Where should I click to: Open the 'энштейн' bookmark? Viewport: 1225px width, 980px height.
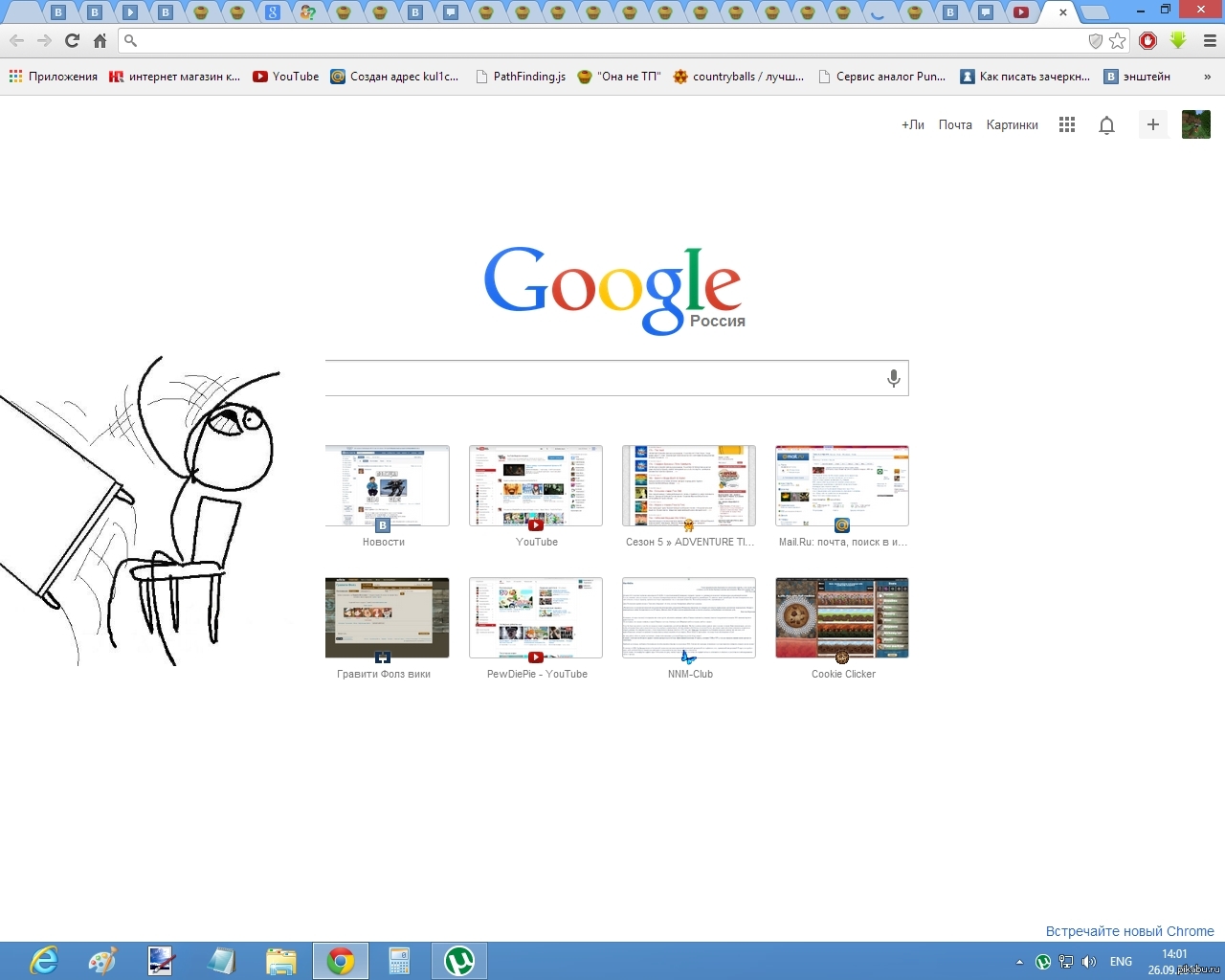1137,77
